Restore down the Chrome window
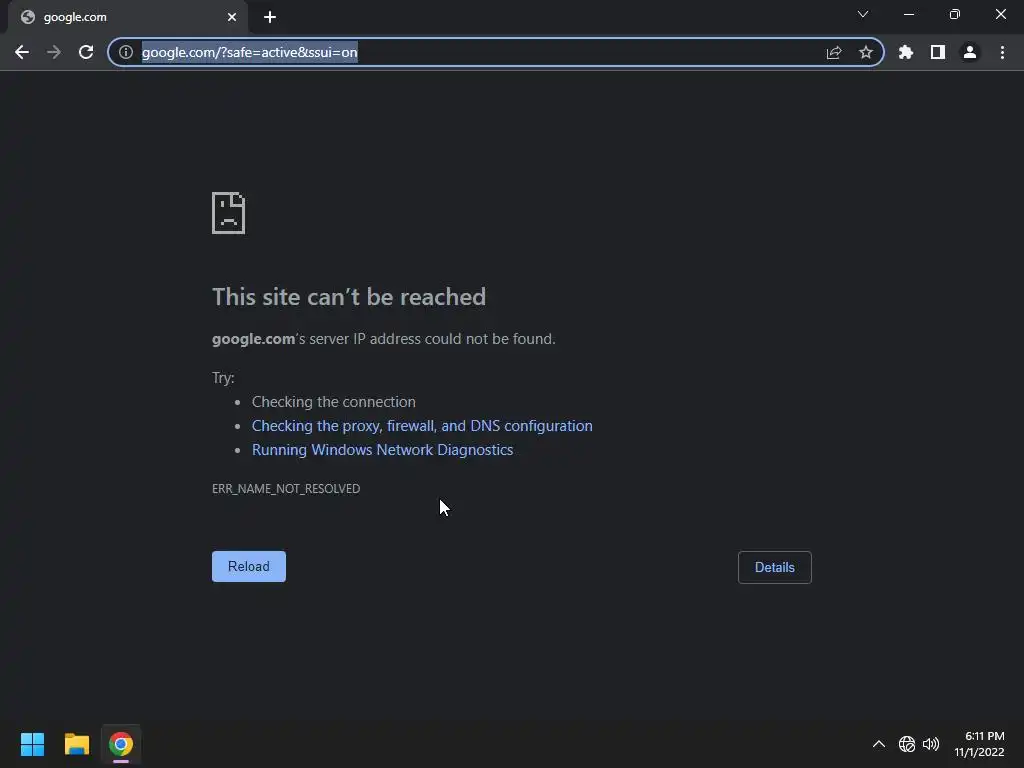The height and width of the screenshot is (768, 1024). (x=955, y=14)
